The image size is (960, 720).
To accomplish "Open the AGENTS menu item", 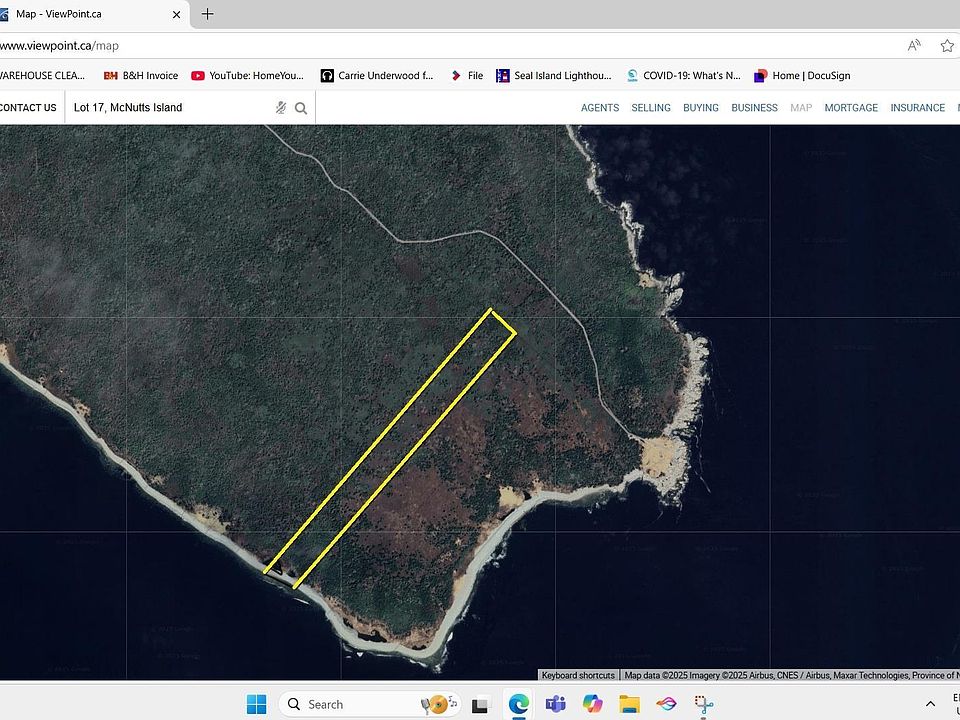I will 600,108.
